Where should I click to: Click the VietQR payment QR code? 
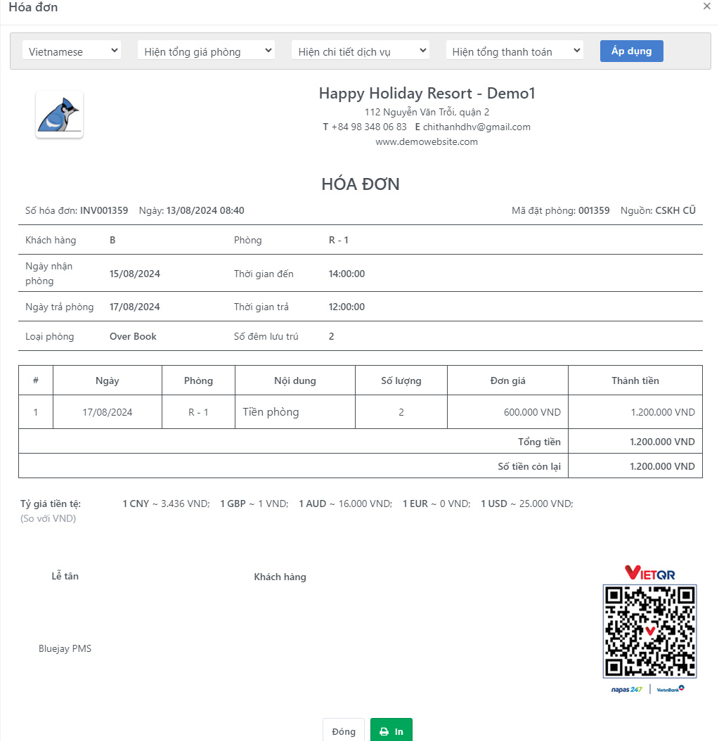coord(650,631)
